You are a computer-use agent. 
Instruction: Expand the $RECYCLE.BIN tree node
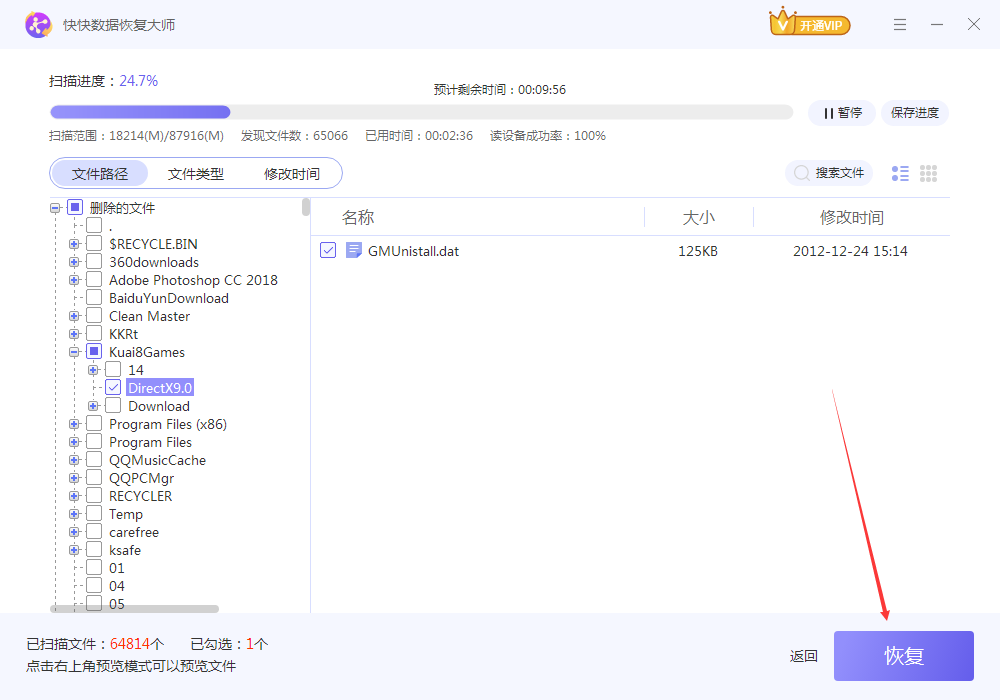[x=74, y=244]
